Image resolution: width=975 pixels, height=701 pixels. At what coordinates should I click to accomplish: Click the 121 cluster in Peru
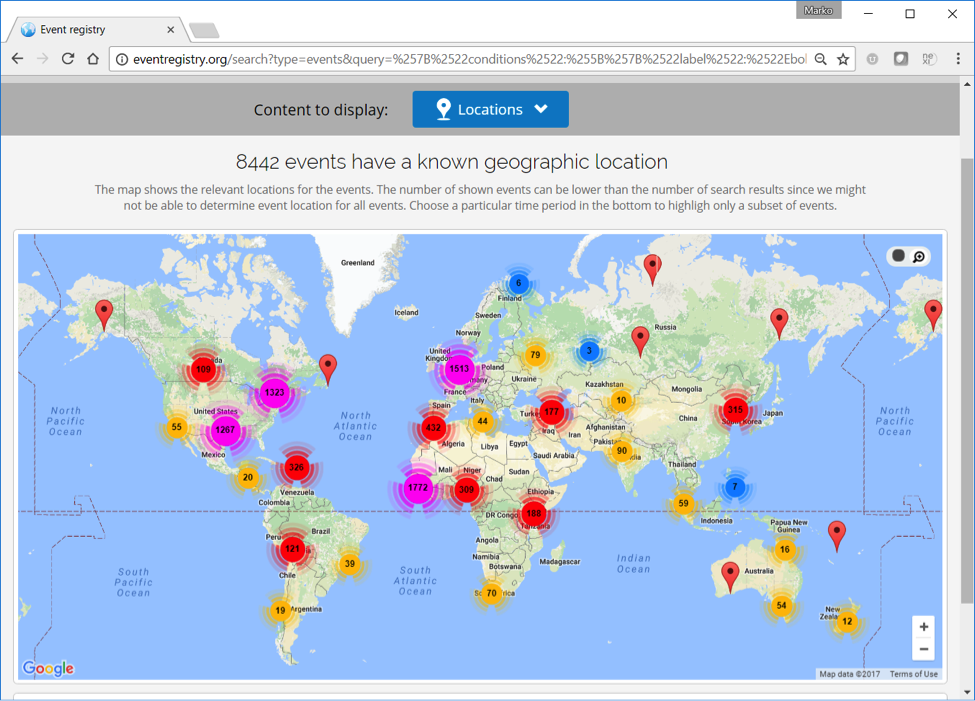click(292, 549)
